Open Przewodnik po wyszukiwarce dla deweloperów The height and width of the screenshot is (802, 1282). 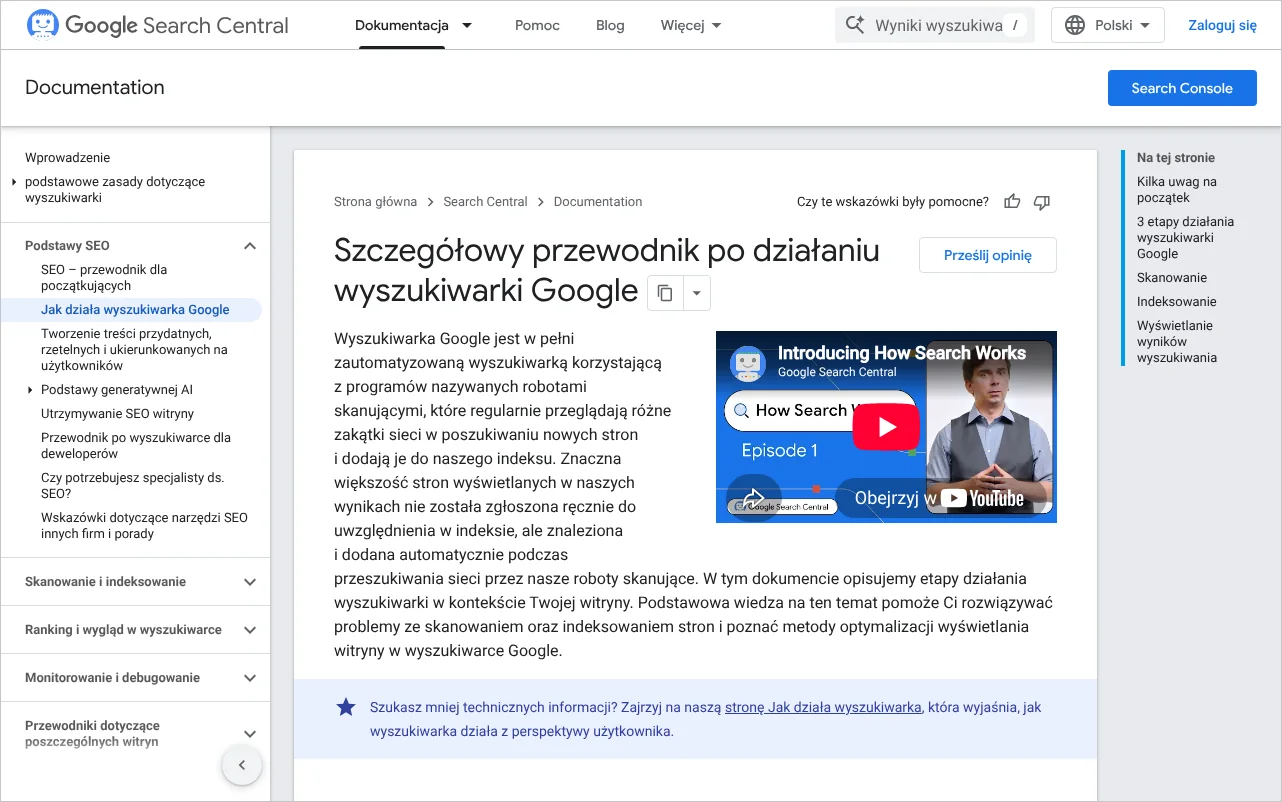point(136,446)
